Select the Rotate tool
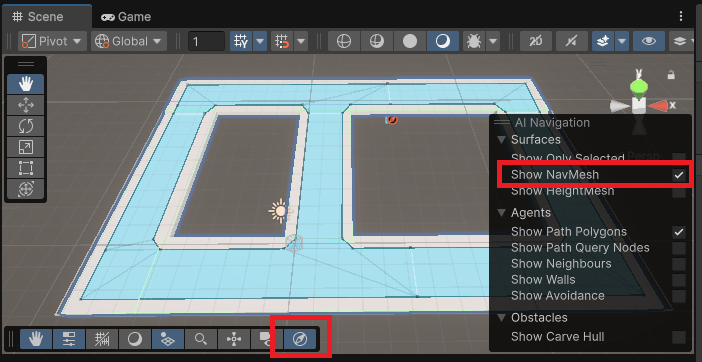 pyautogui.click(x=26, y=126)
